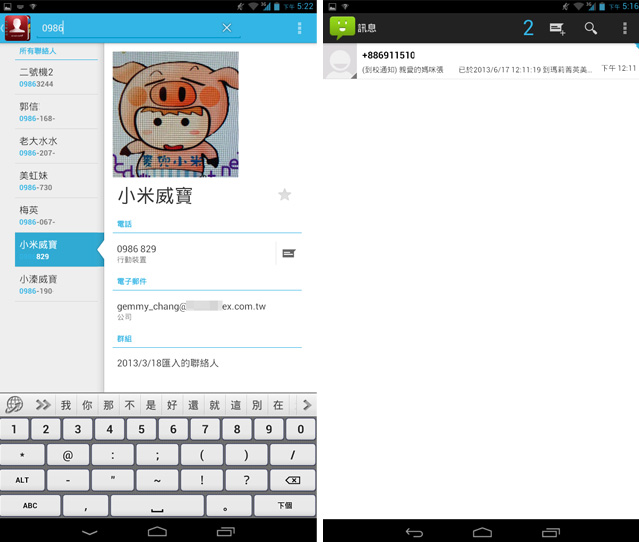The height and width of the screenshot is (542, 639).
Task: Tap the backspace key
Action: point(293,480)
